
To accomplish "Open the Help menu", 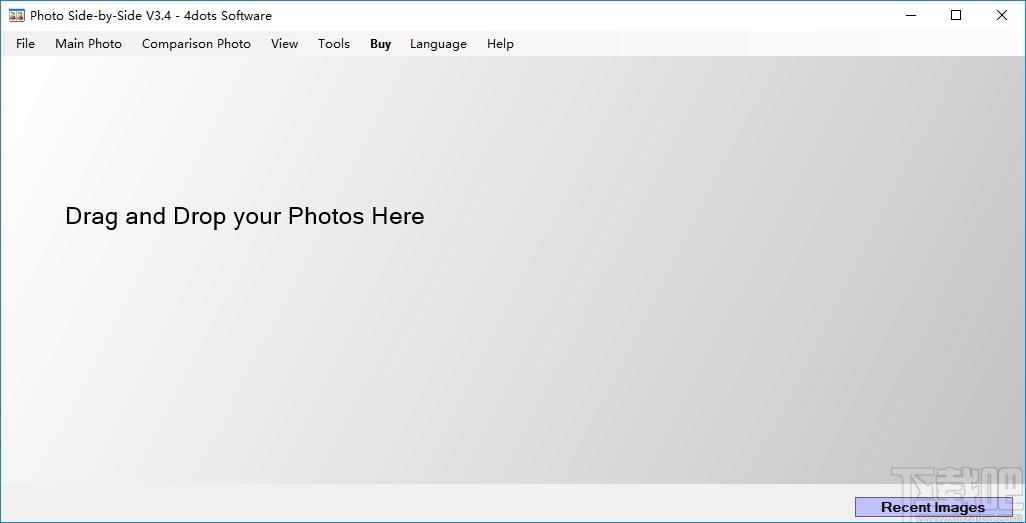I will pyautogui.click(x=500, y=44).
